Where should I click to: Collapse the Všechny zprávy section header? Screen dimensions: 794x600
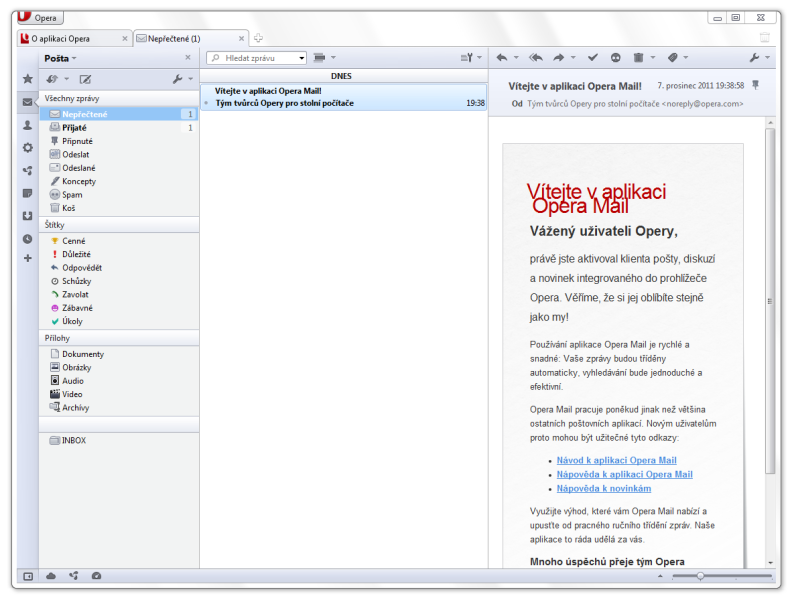point(120,98)
